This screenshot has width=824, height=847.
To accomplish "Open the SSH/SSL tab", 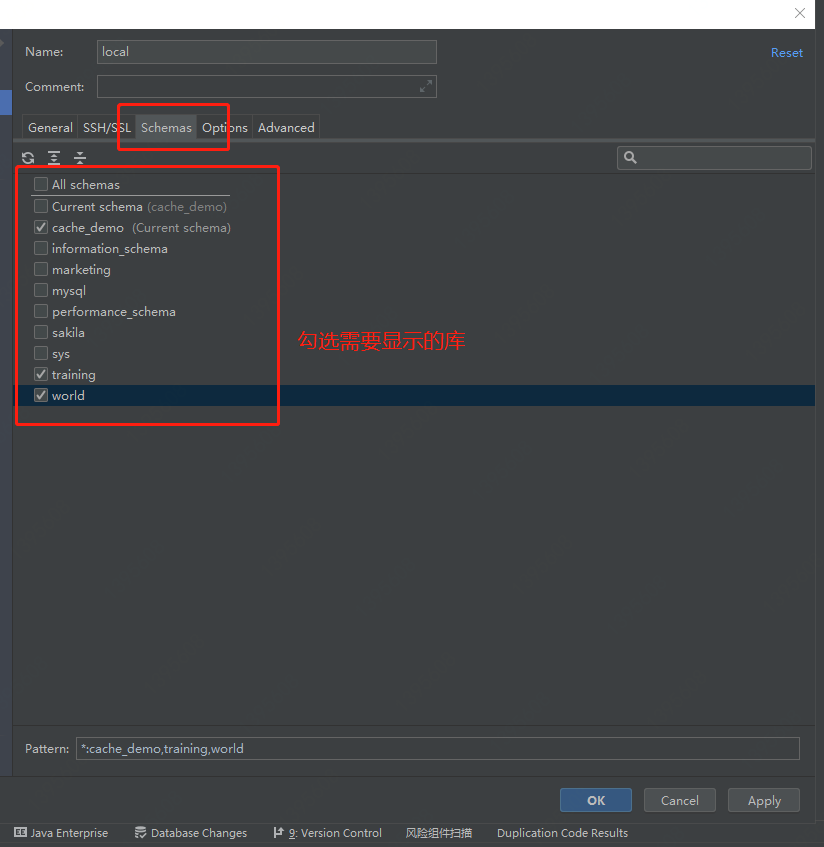I will (105, 127).
